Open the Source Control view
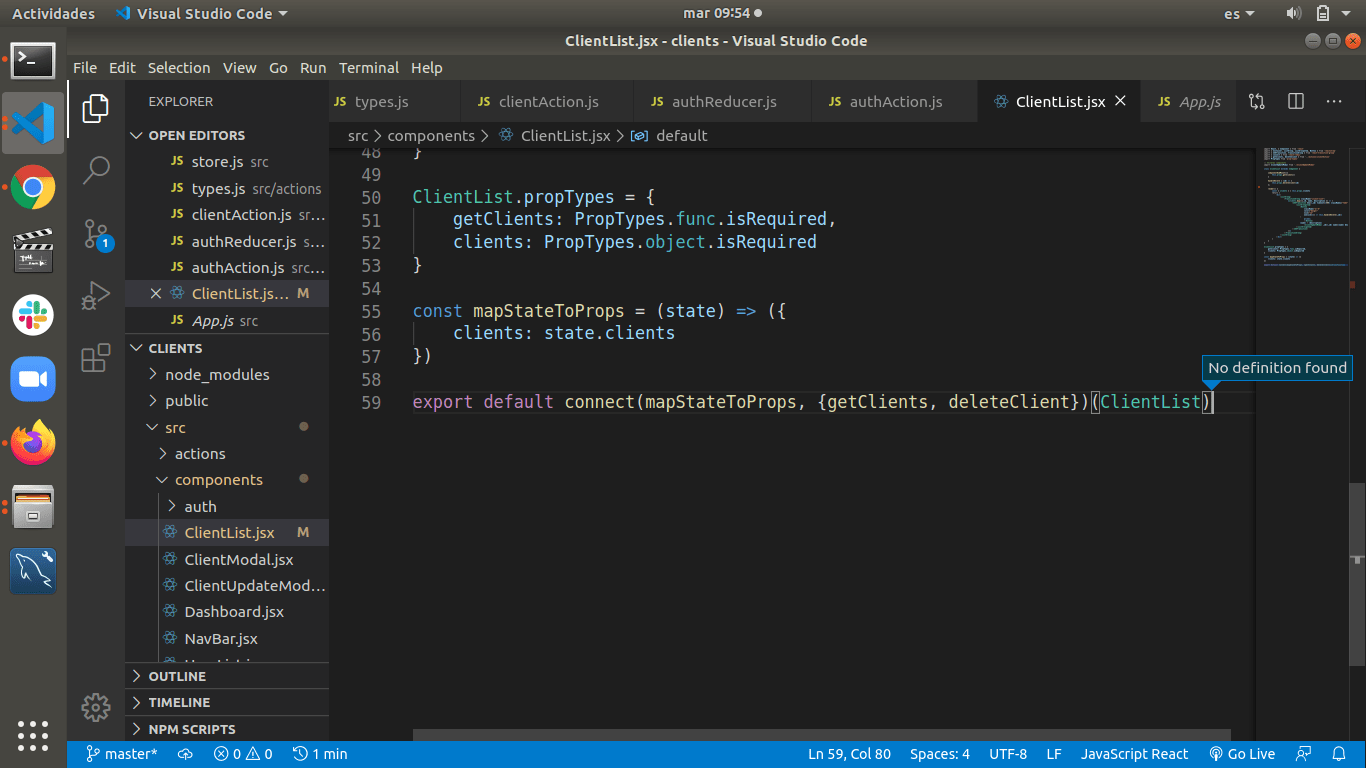Screen dimensions: 1366x768 tap(96, 234)
